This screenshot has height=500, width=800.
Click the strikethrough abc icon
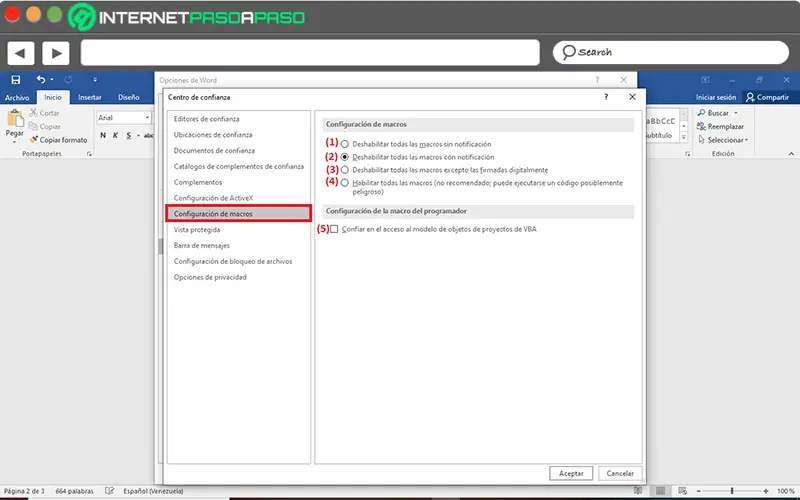click(x=148, y=135)
